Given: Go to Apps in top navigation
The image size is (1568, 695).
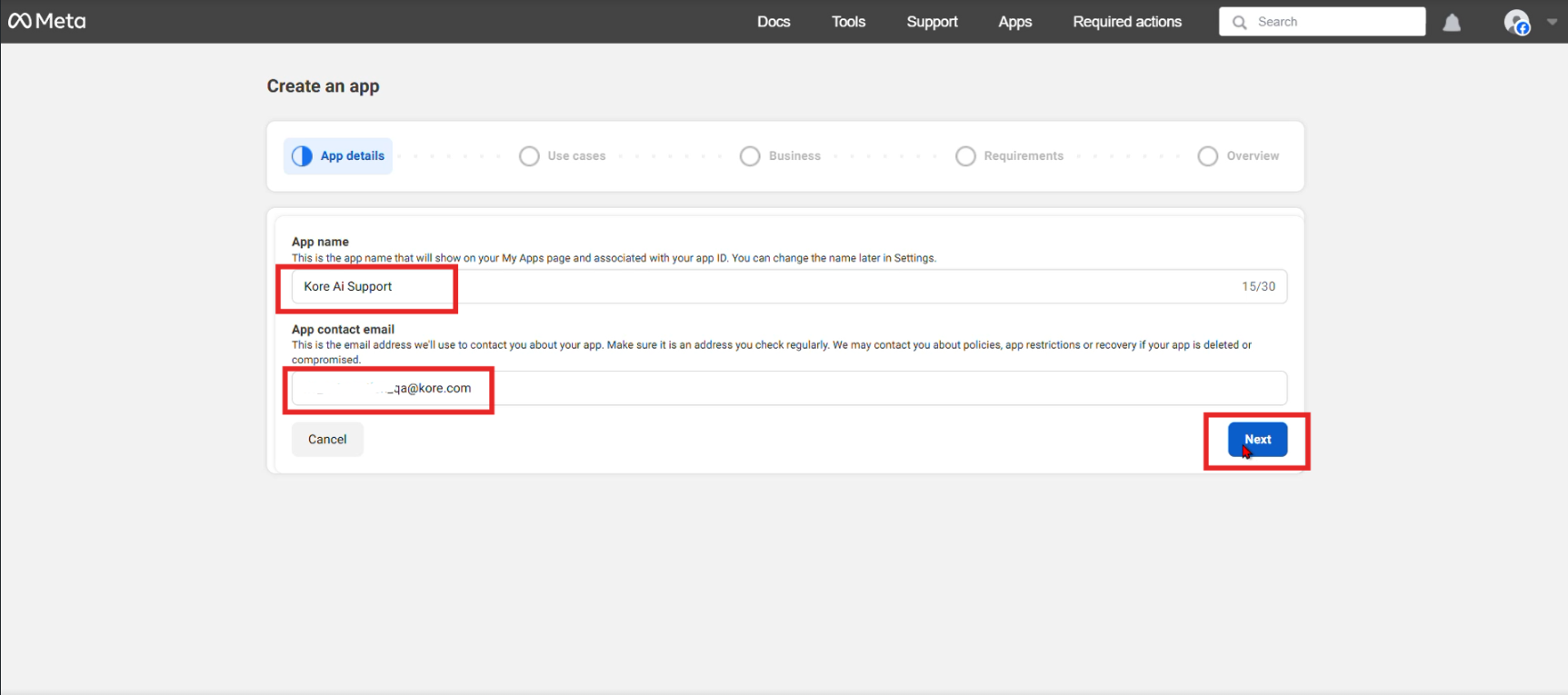Looking at the screenshot, I should (1014, 22).
